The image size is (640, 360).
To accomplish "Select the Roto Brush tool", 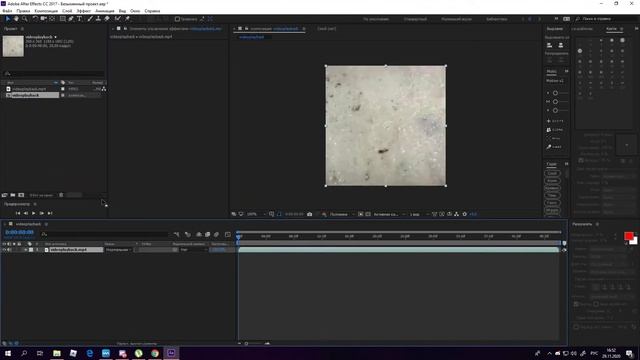I will [118, 19].
